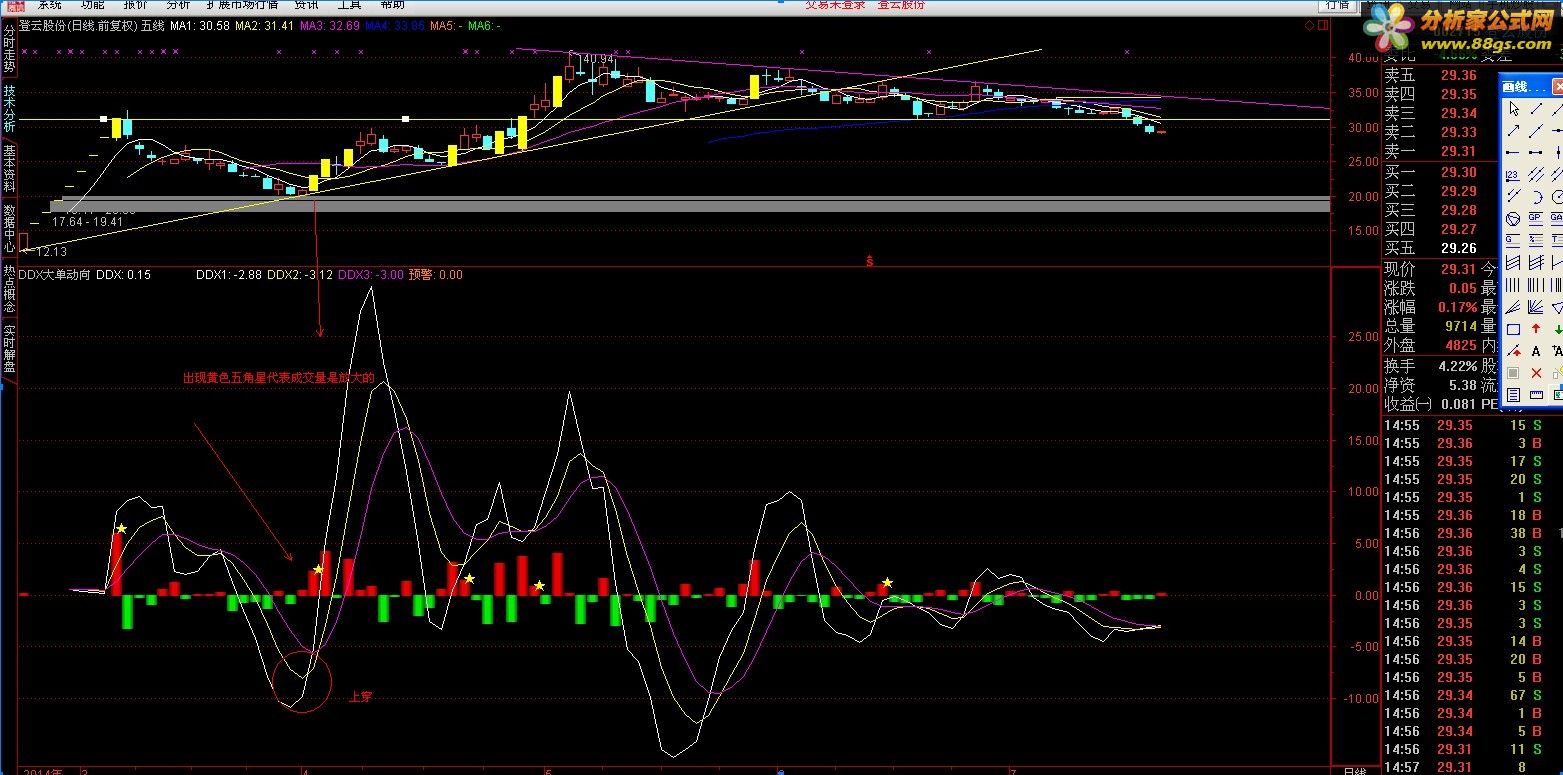Click the red X delete drawing tool
1563x775 pixels.
pos(1536,372)
